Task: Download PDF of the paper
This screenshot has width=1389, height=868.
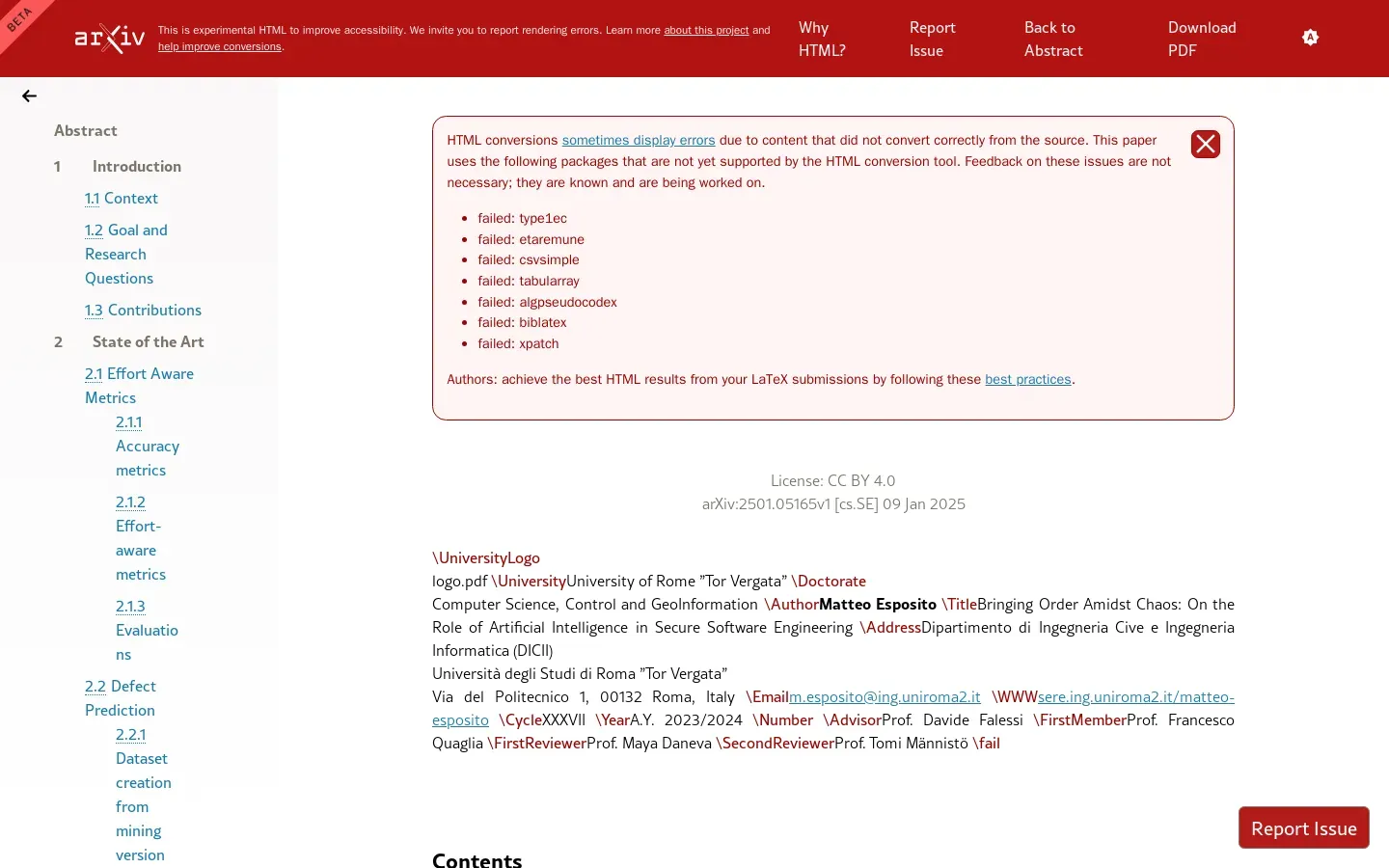Action: (1201, 39)
